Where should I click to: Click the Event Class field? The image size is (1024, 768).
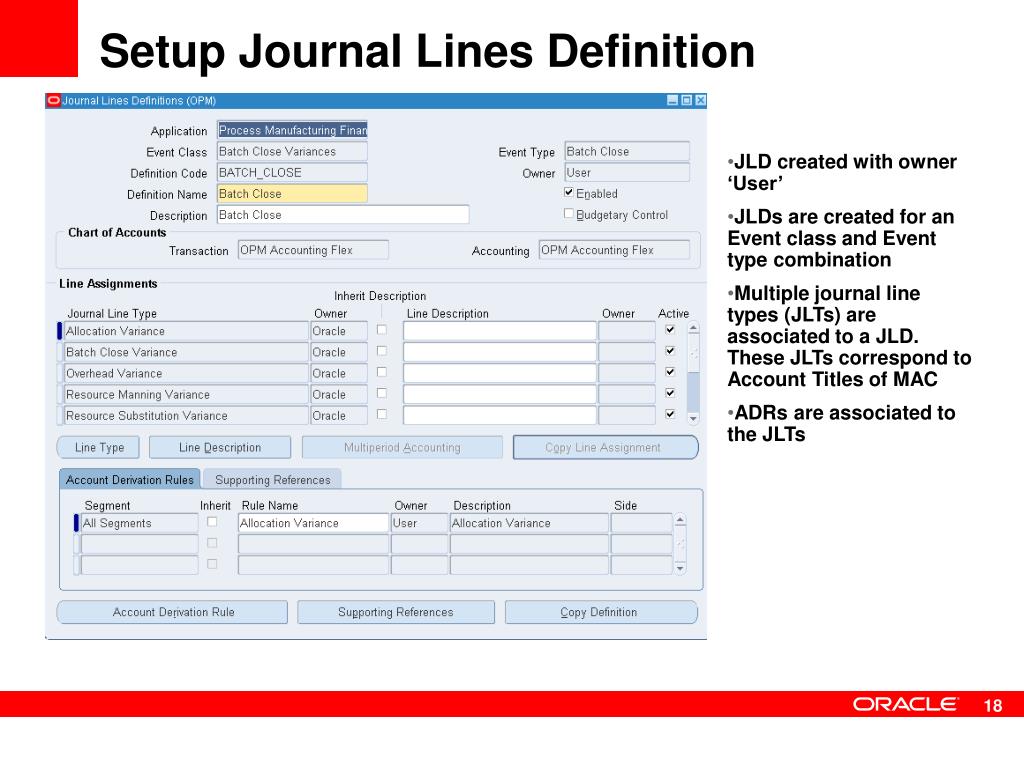pyautogui.click(x=292, y=152)
